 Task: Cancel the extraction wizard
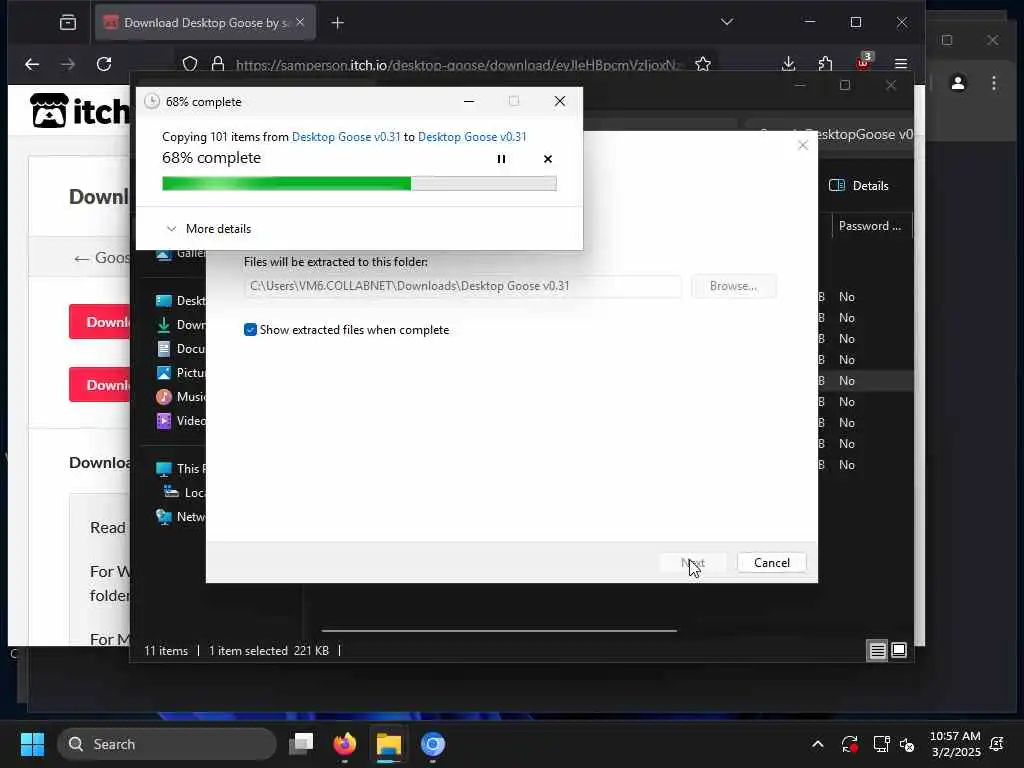[771, 563]
